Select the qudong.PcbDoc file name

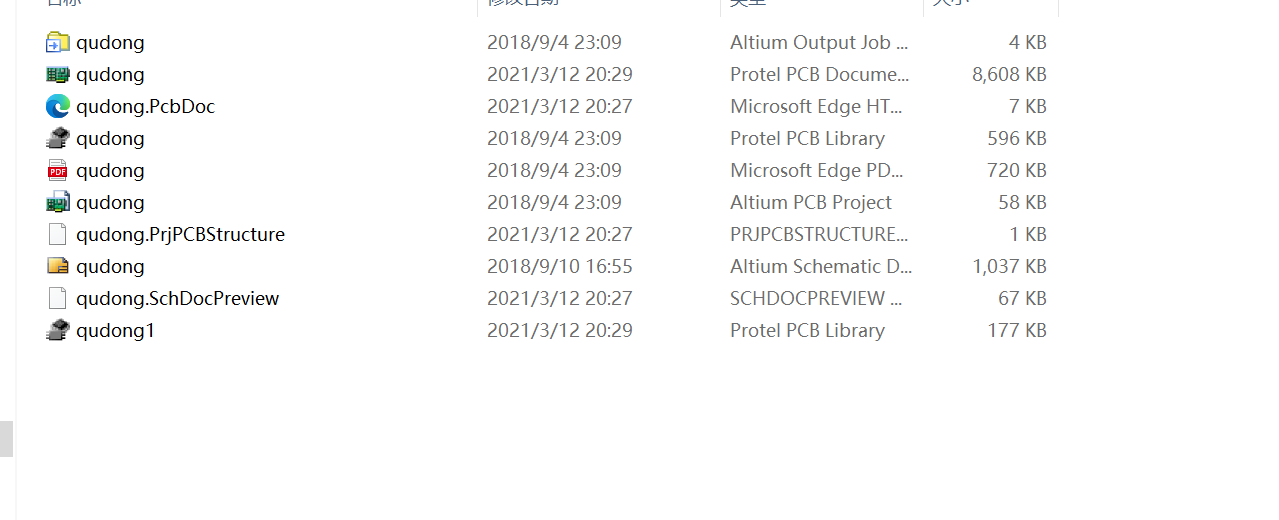pyautogui.click(x=145, y=106)
